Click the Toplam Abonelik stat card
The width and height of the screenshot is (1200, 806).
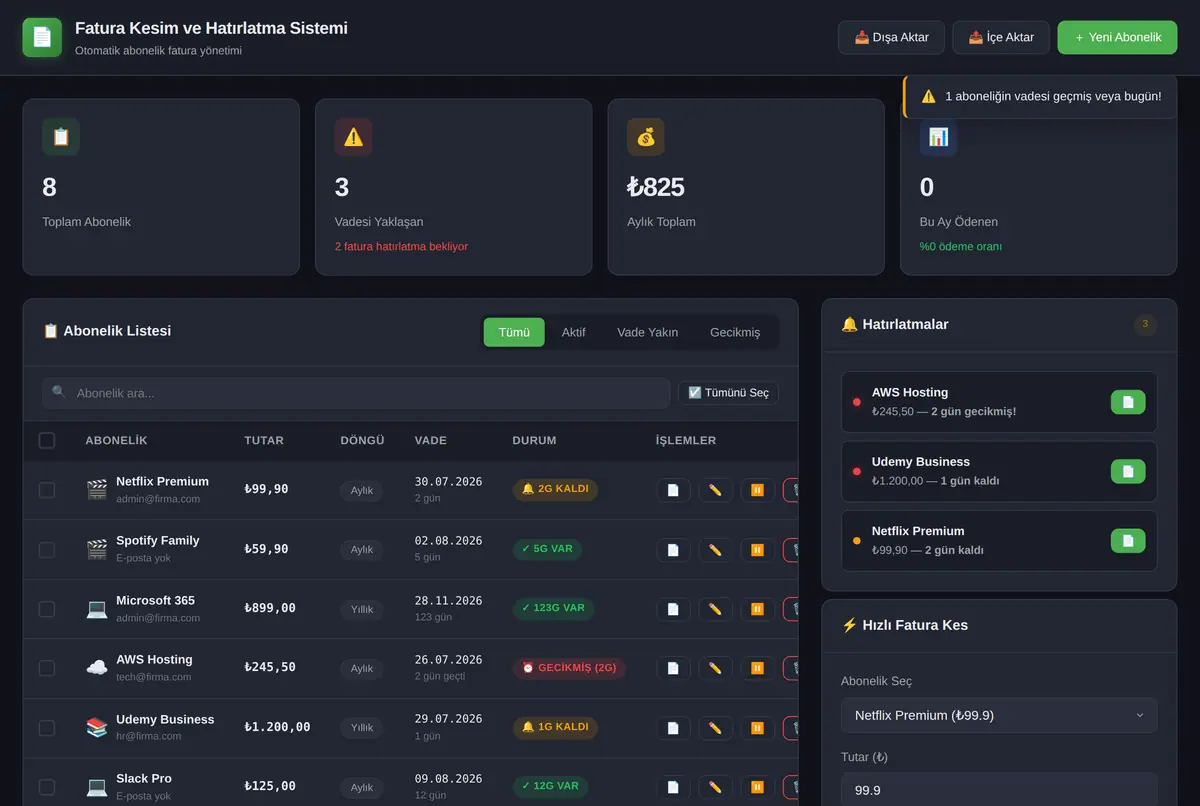coord(161,186)
